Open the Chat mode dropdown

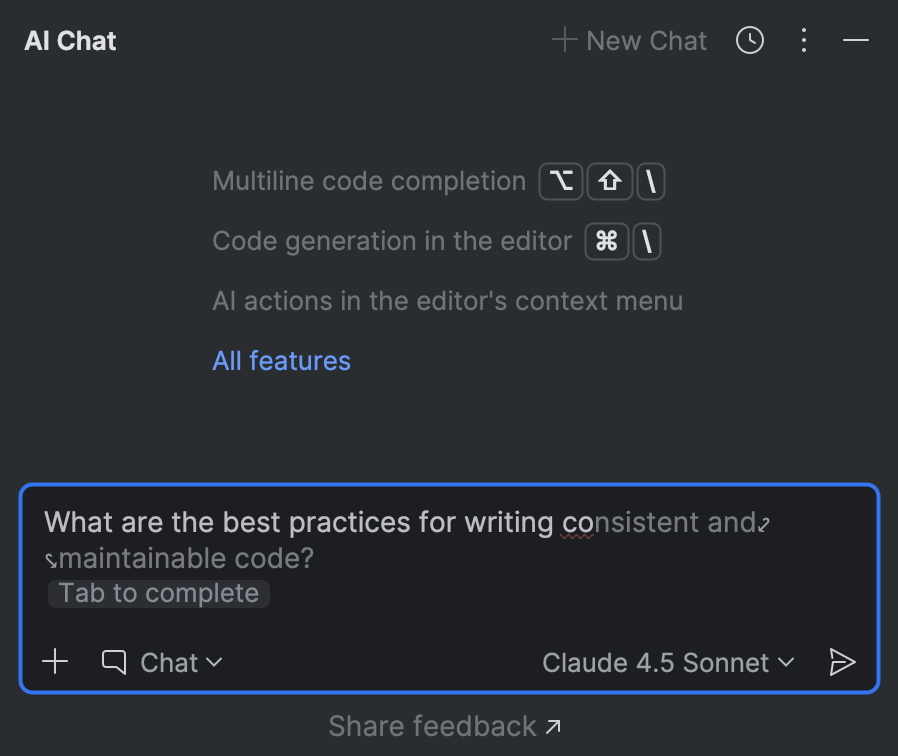click(x=182, y=662)
